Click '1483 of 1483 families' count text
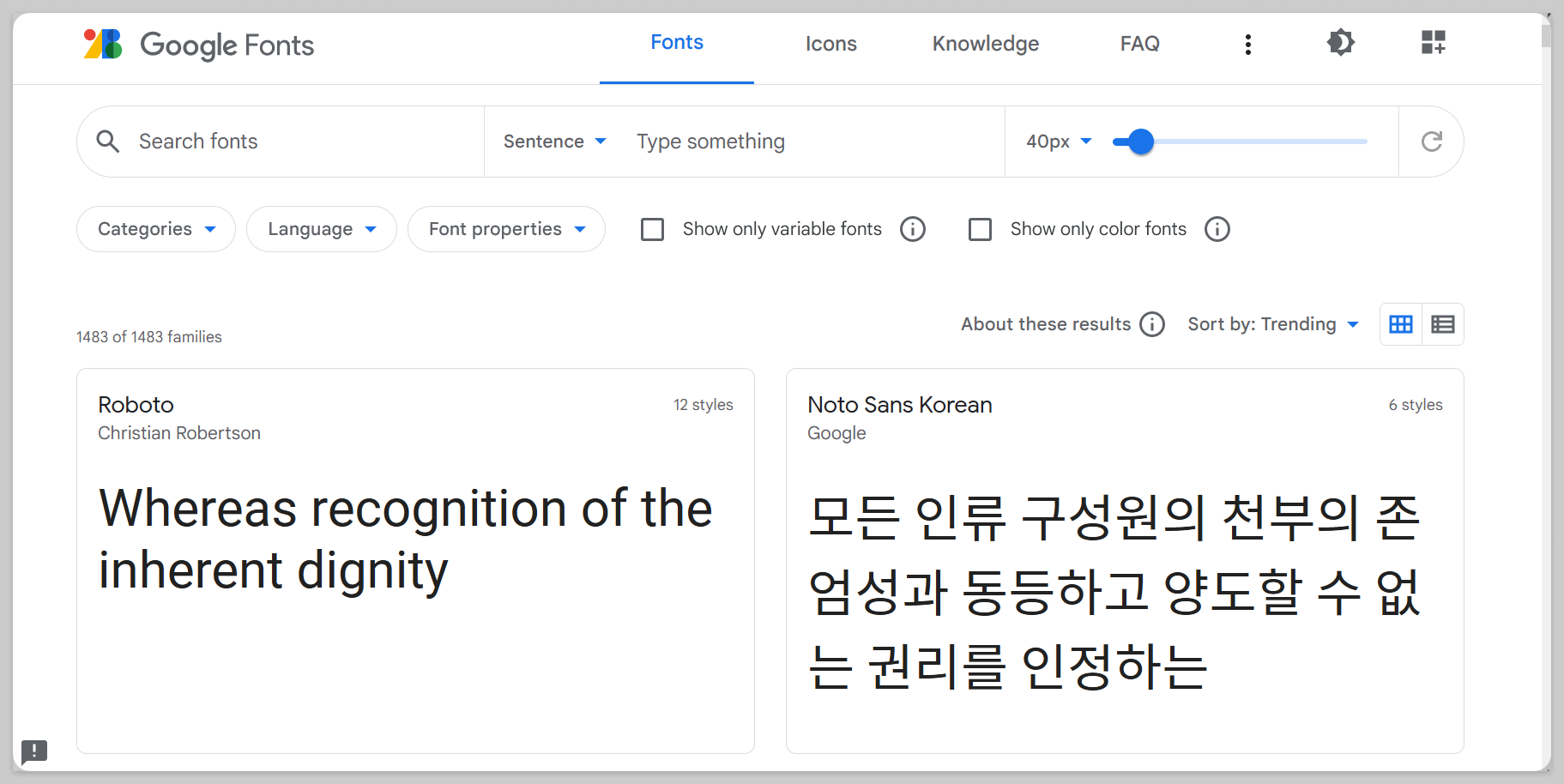The width and height of the screenshot is (1564, 784). coord(149,337)
